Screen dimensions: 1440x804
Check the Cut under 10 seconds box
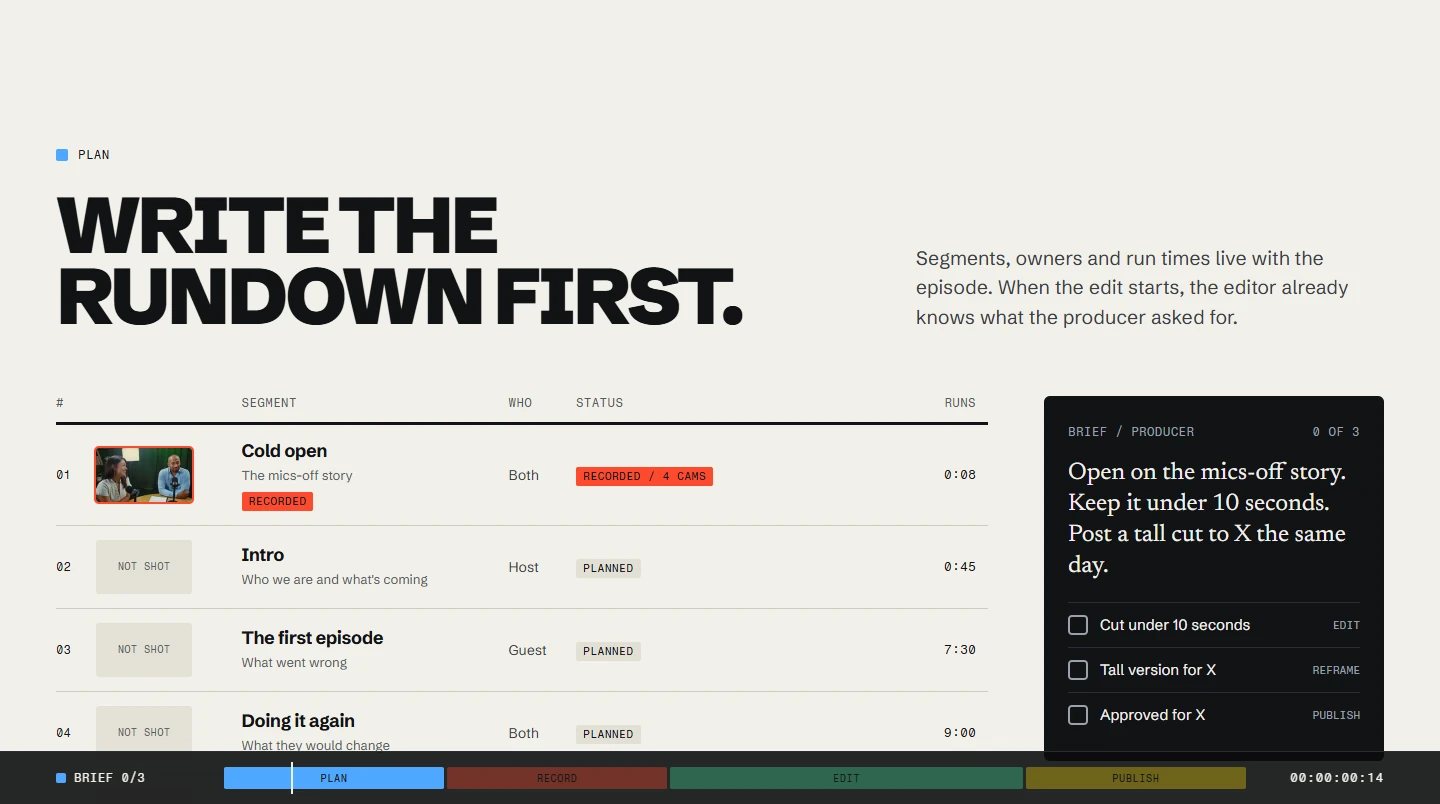tap(1078, 625)
